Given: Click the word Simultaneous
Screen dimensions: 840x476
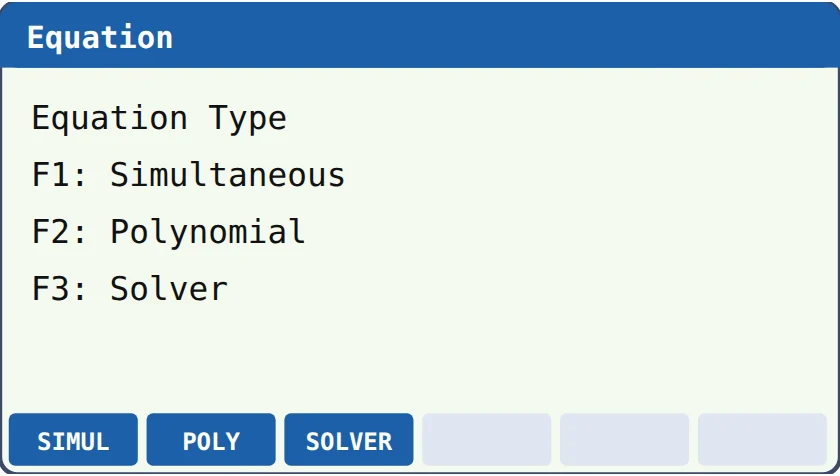Looking at the screenshot, I should [228, 175].
